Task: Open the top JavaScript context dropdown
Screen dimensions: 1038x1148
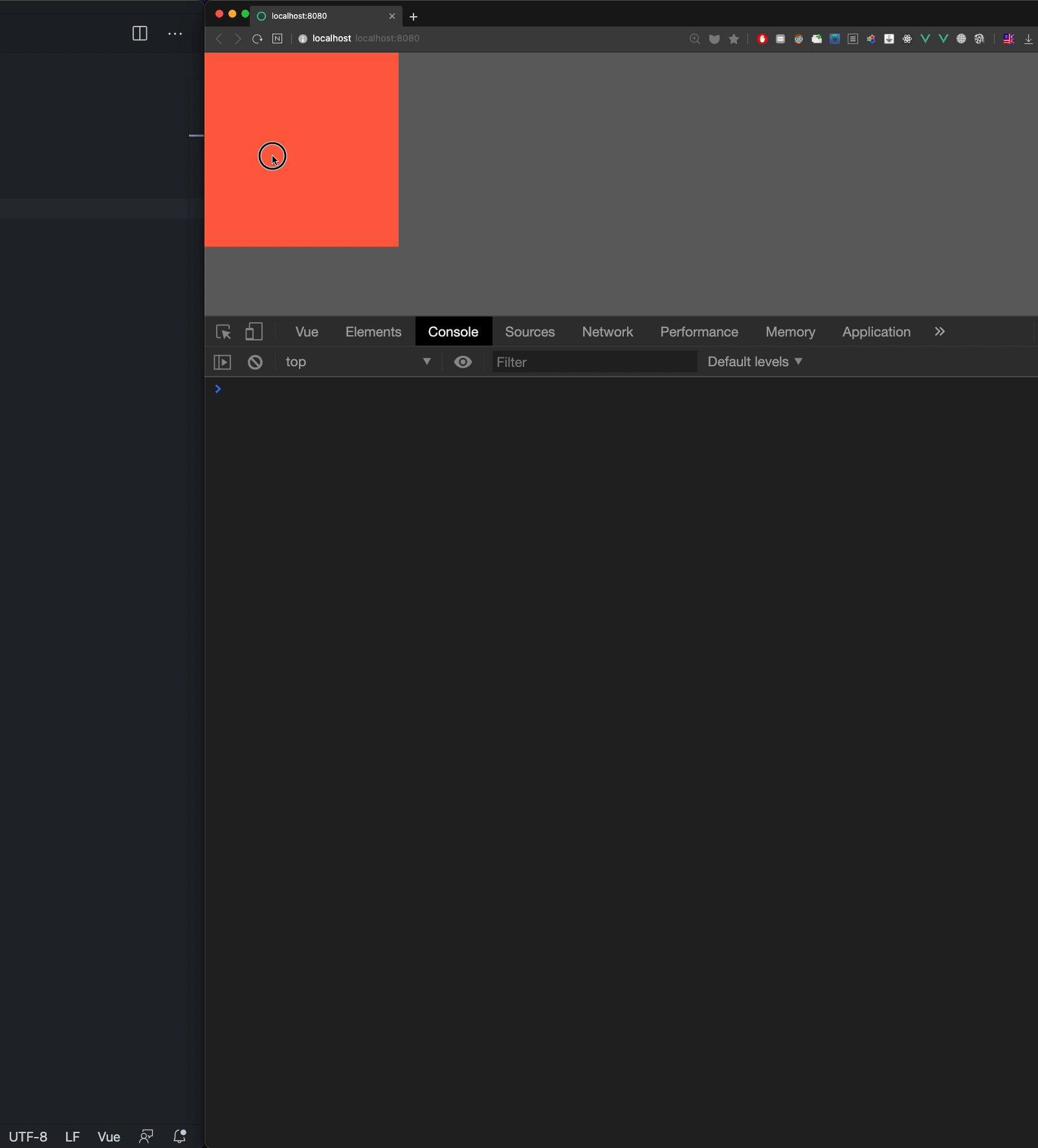Action: click(358, 362)
